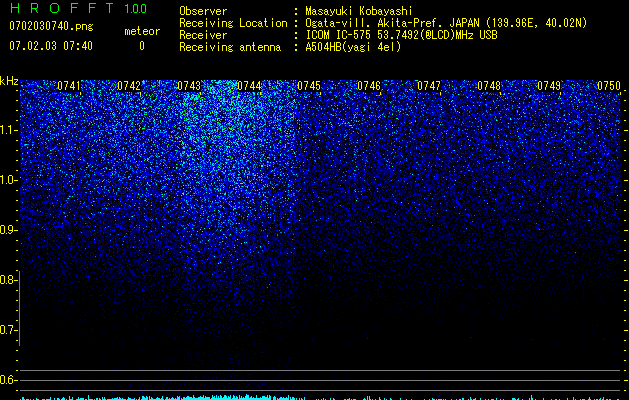Select the ICOM IC-575 receiver text
629x400 pixels.
[401, 35]
